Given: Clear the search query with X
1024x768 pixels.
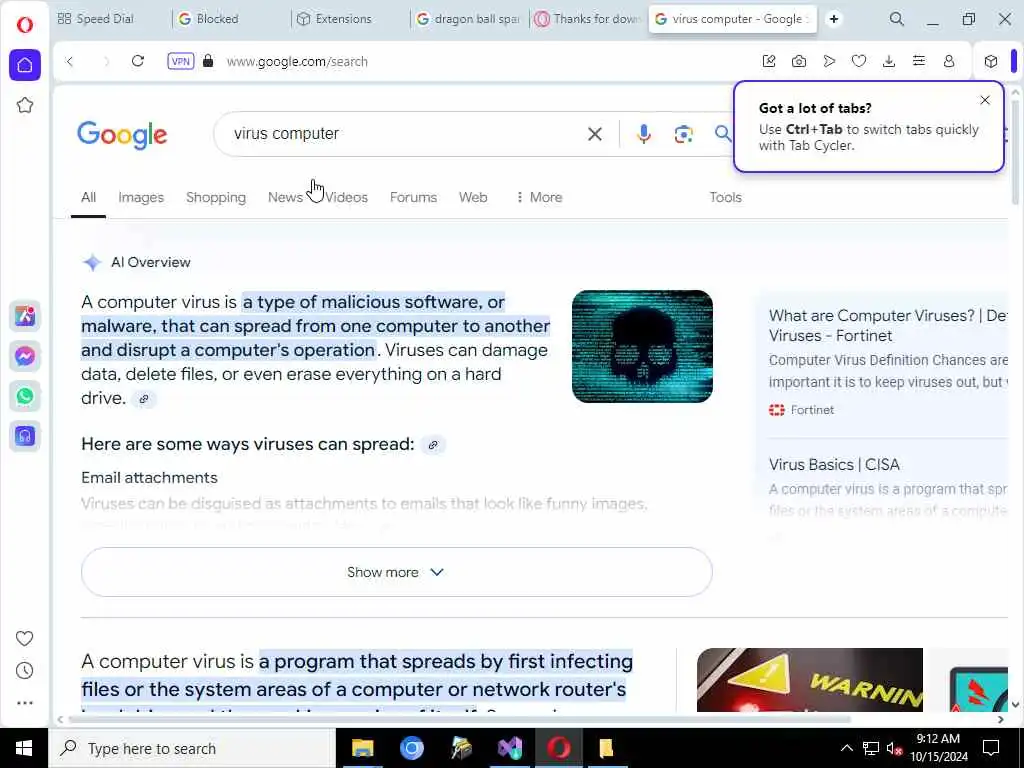Looking at the screenshot, I should pos(594,134).
